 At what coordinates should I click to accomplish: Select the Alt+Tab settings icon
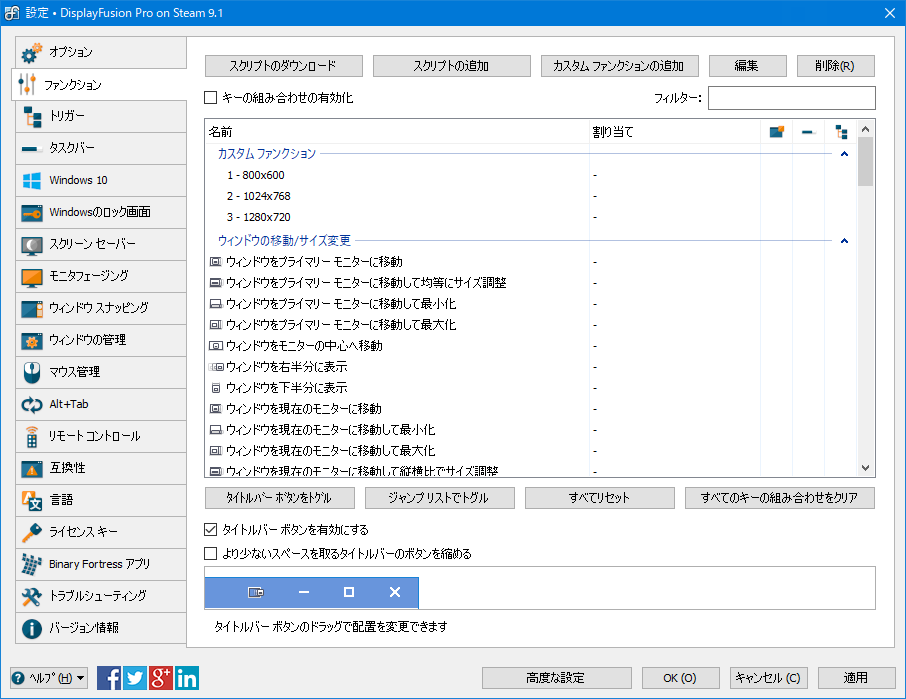pos(30,405)
